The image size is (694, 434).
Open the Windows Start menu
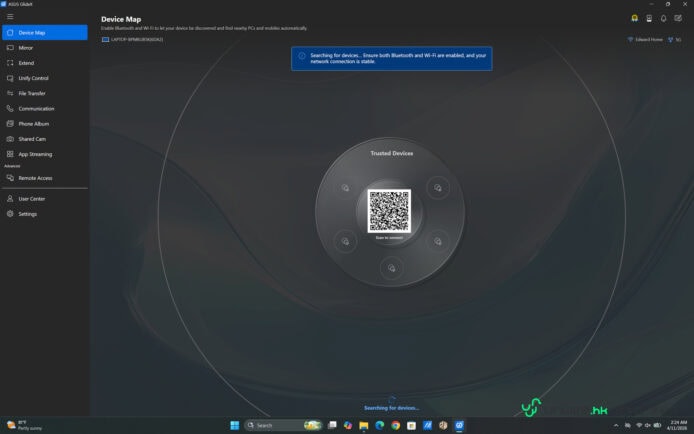235,425
